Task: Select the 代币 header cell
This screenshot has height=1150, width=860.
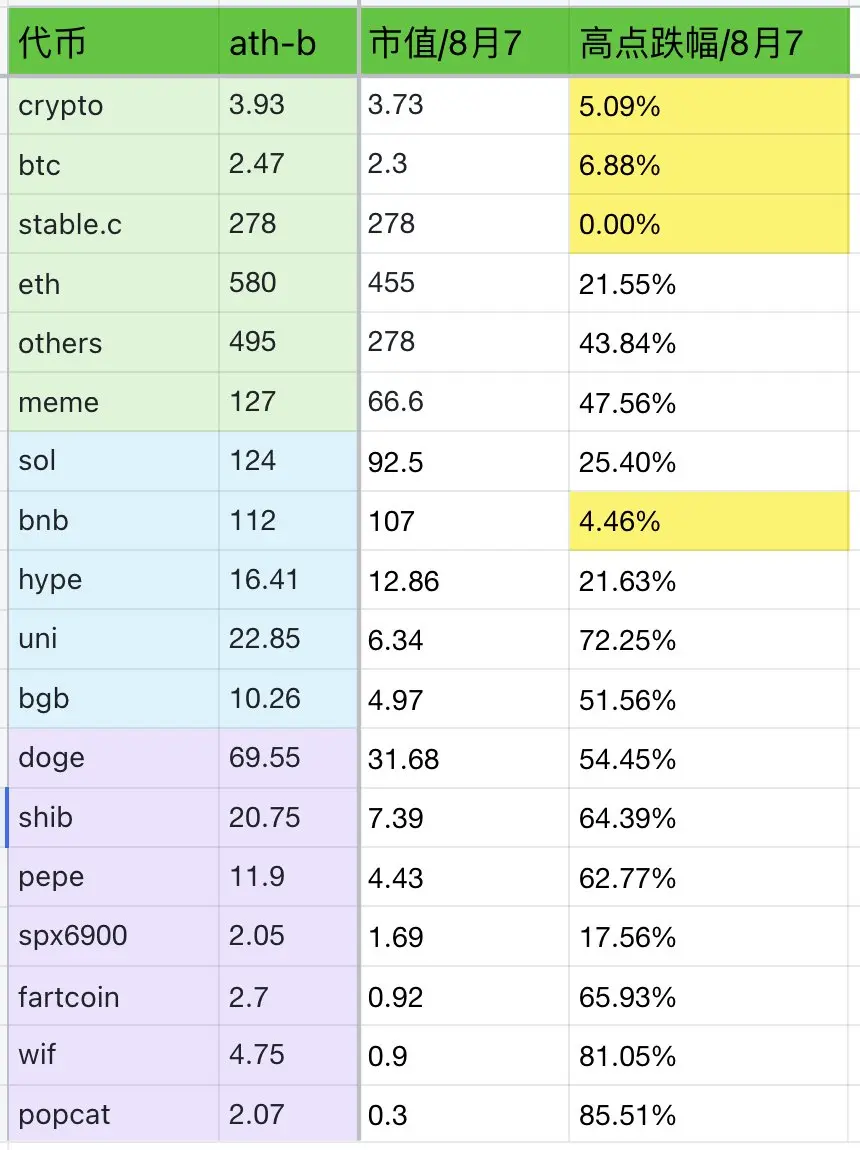Action: (x=114, y=42)
